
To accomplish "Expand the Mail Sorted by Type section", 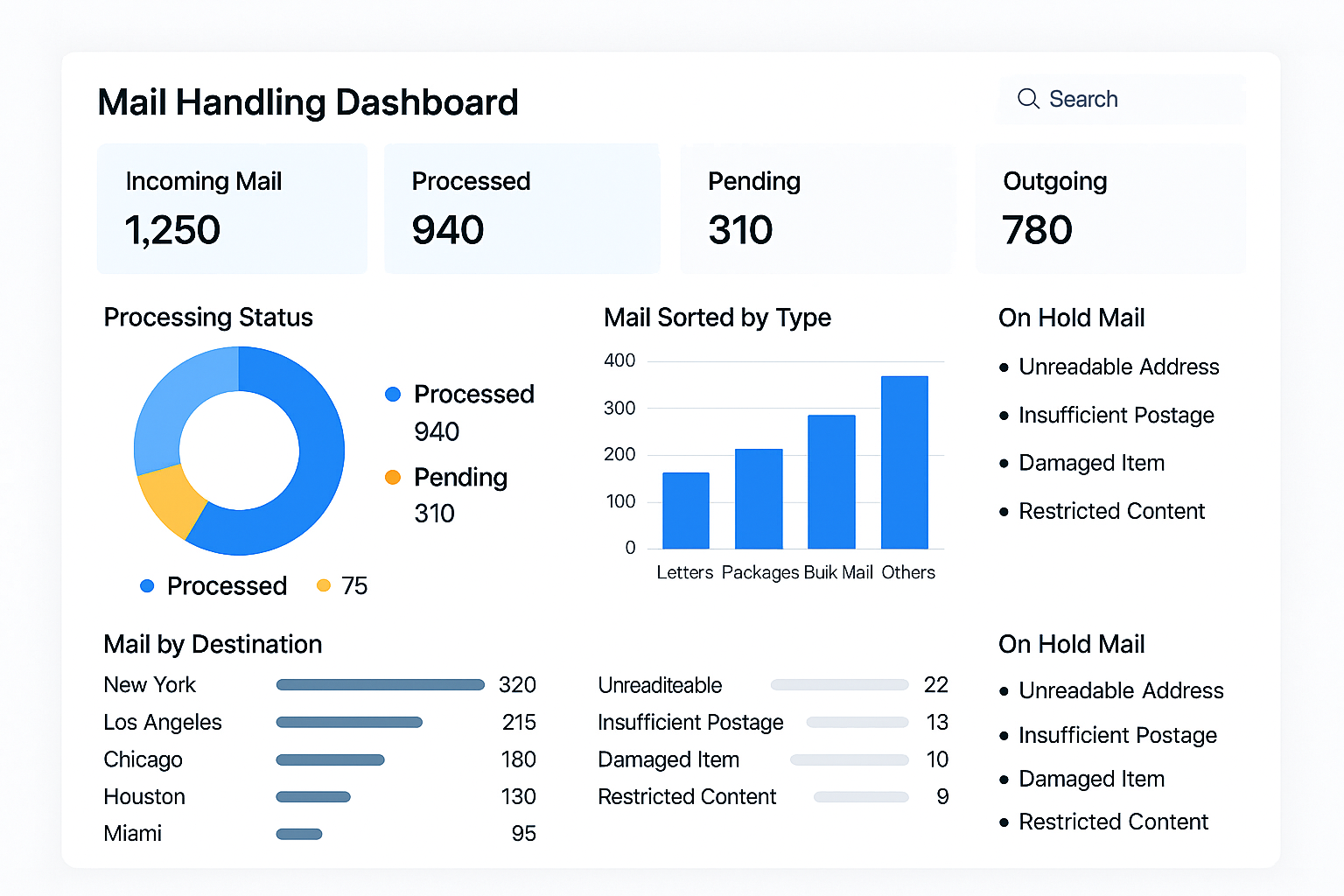I will coord(717,318).
